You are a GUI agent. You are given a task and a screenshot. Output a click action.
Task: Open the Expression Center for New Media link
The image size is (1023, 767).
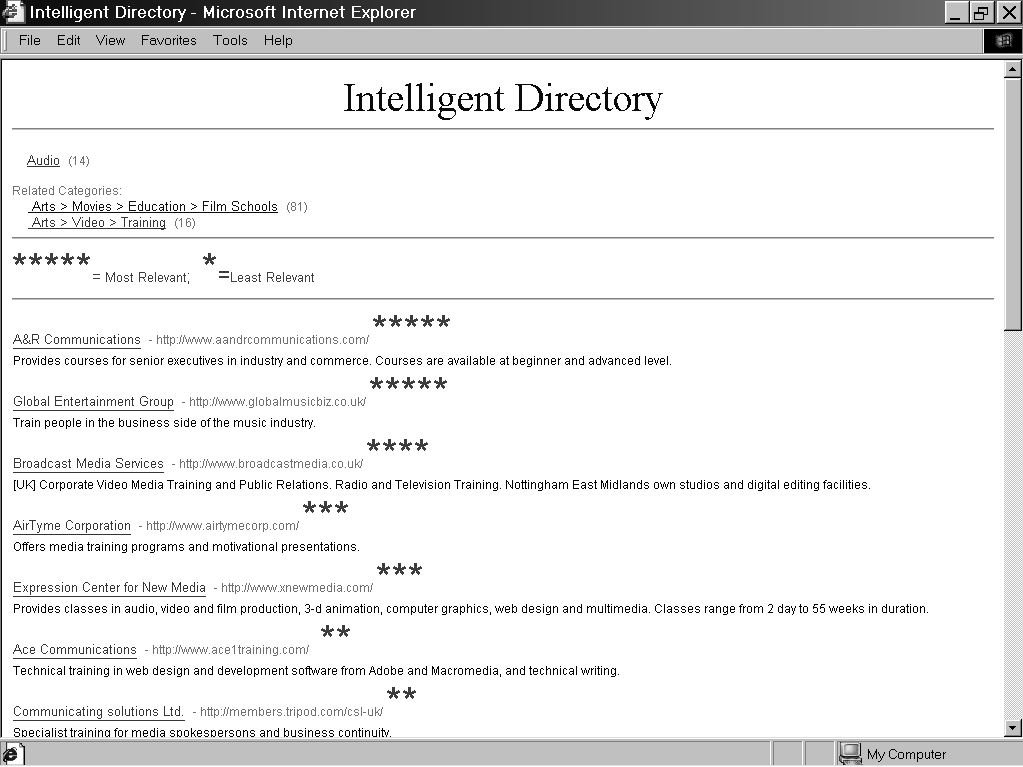[x=109, y=588]
